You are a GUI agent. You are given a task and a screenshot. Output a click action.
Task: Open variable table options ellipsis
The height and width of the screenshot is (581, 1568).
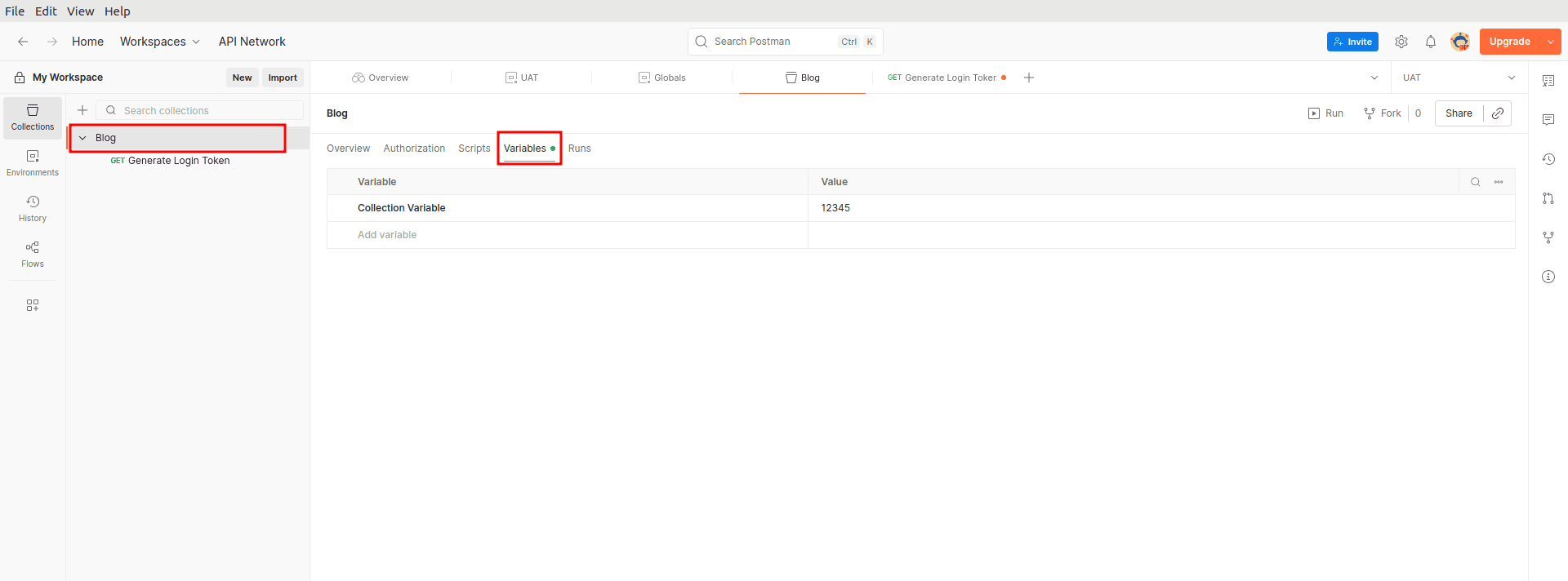[1499, 182]
